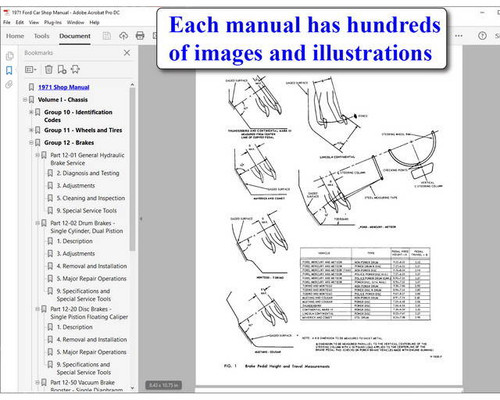The width and height of the screenshot is (500, 400).
Task: Collapse Group 12 - Brakes
Action: click(31, 143)
